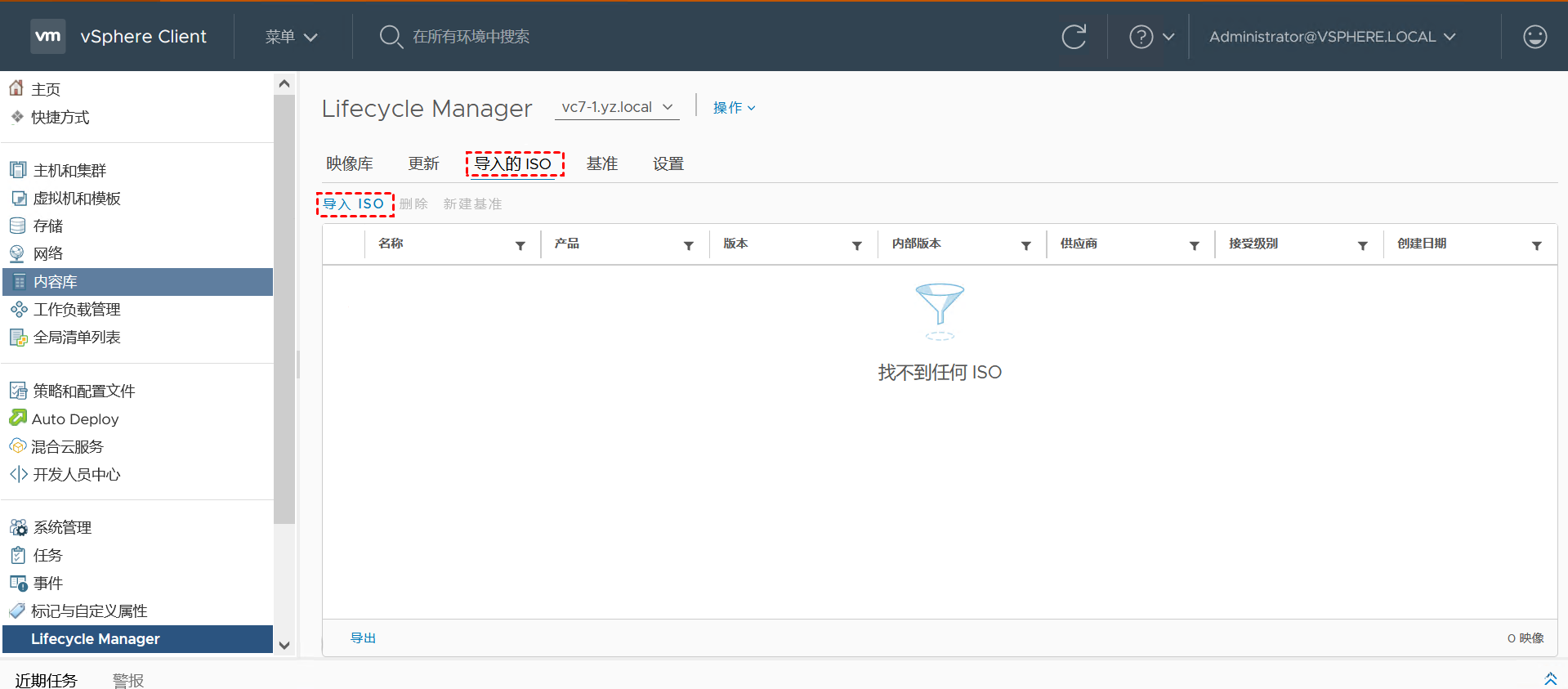Click the creation date column filter icon
The height and width of the screenshot is (689, 1568).
[1536, 245]
